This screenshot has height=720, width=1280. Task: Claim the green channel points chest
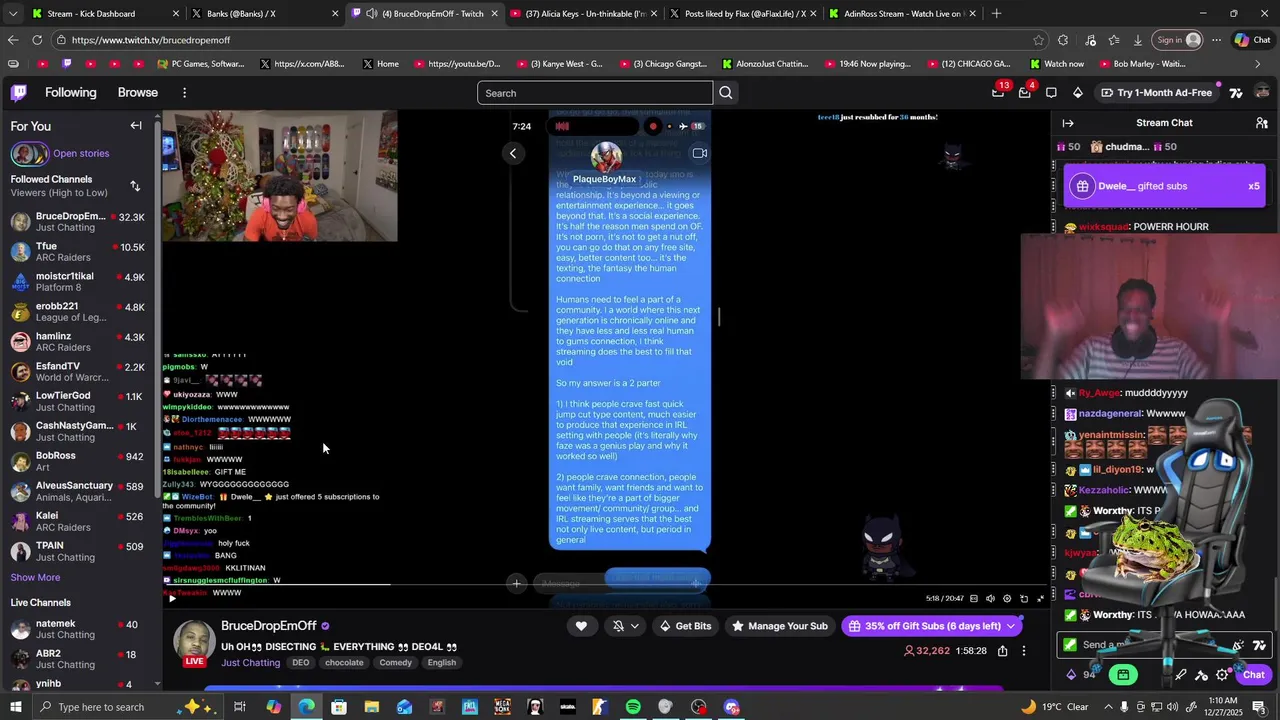tap(1123, 675)
